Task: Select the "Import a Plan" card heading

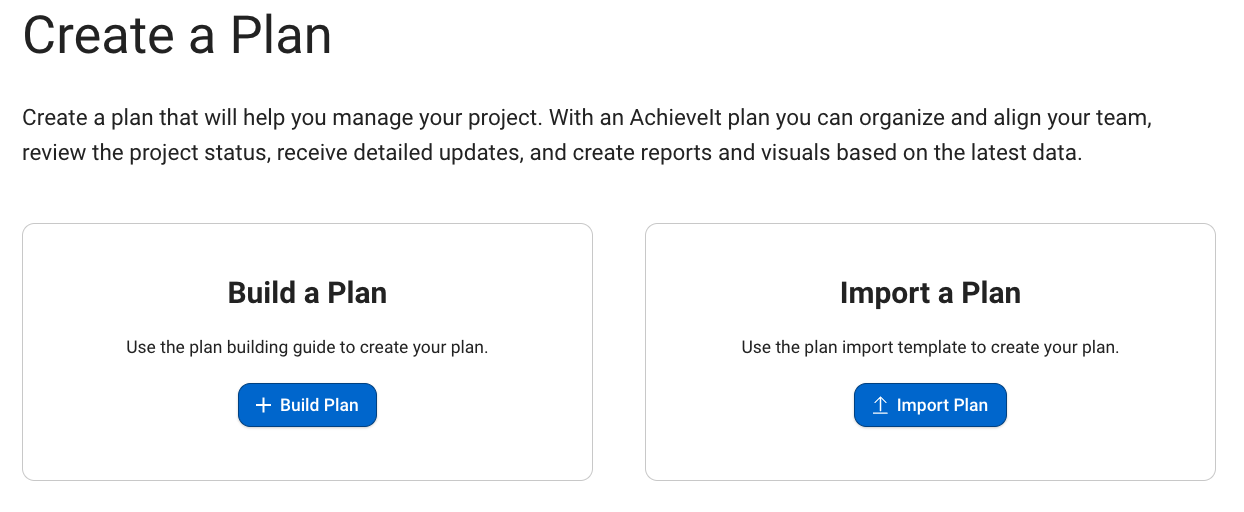Action: coord(930,293)
